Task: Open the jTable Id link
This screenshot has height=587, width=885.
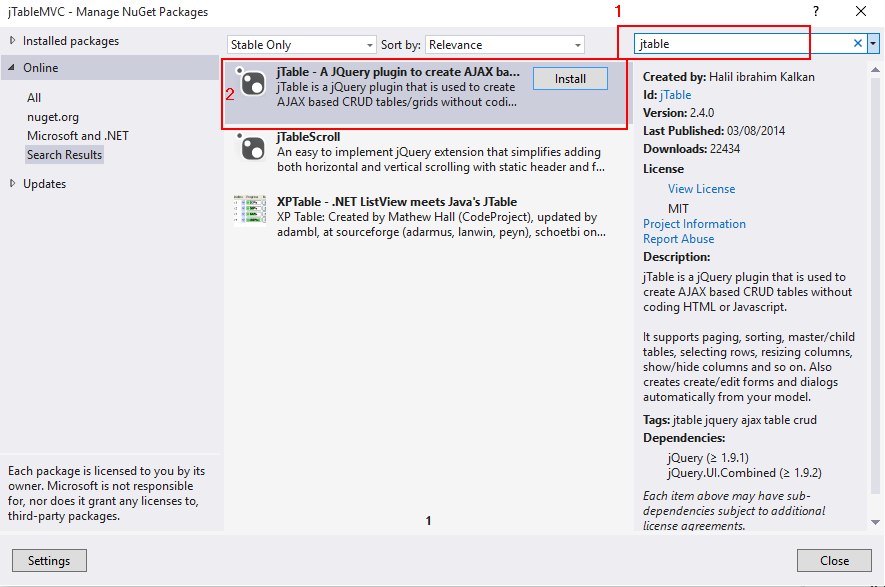Action: click(676, 95)
